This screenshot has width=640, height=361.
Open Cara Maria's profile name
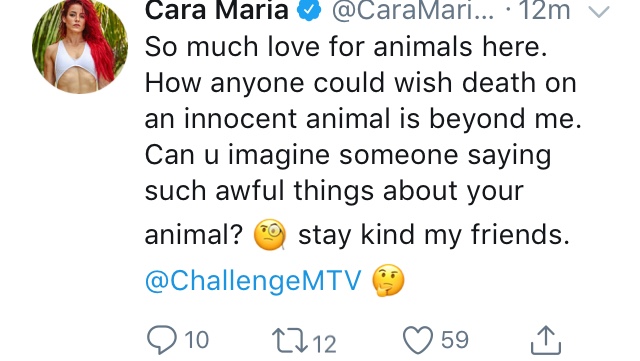[x=216, y=10]
